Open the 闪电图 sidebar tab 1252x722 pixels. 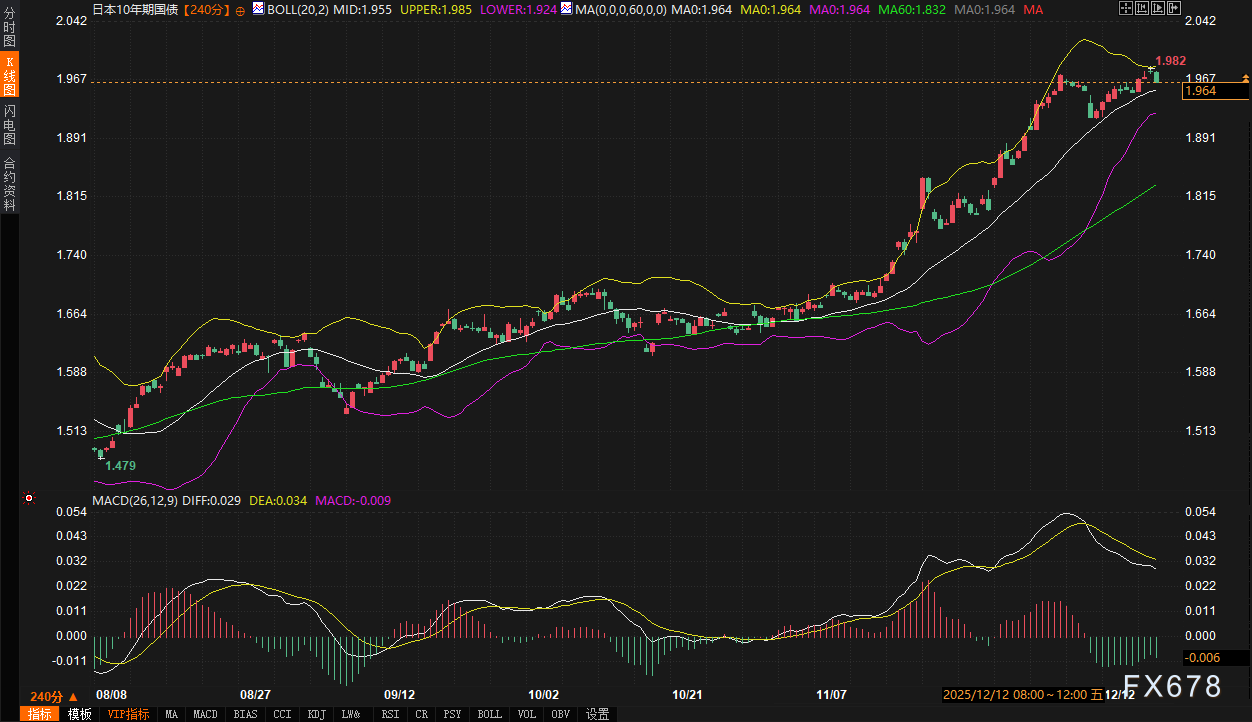click(x=9, y=123)
